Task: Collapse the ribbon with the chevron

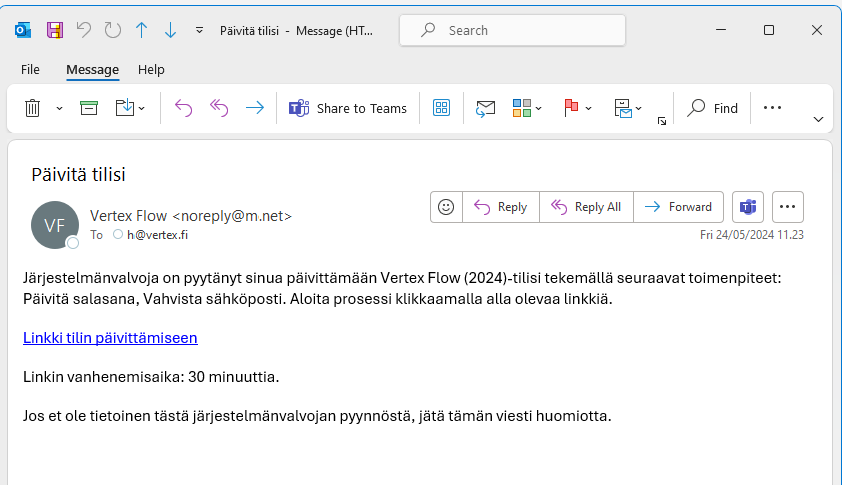Action: click(819, 119)
